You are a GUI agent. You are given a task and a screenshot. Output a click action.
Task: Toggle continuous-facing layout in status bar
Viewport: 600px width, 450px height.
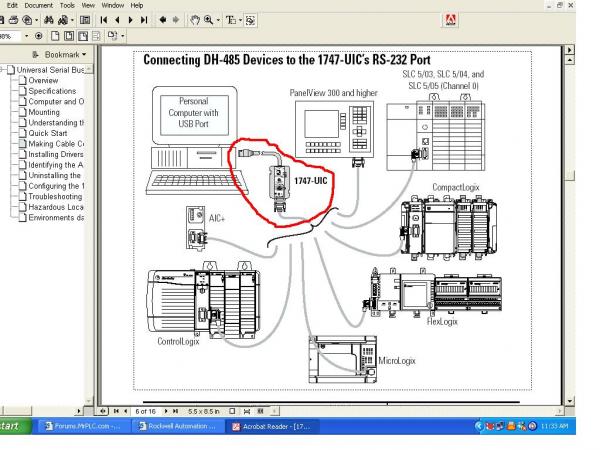click(x=261, y=411)
